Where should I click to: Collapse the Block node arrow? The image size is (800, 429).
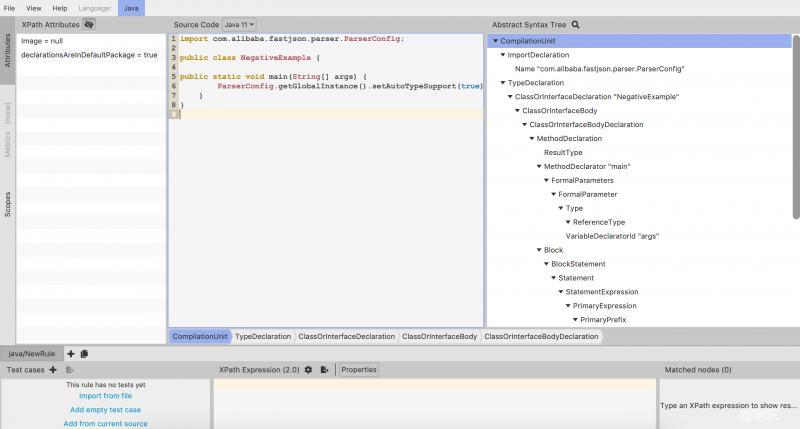tap(539, 250)
